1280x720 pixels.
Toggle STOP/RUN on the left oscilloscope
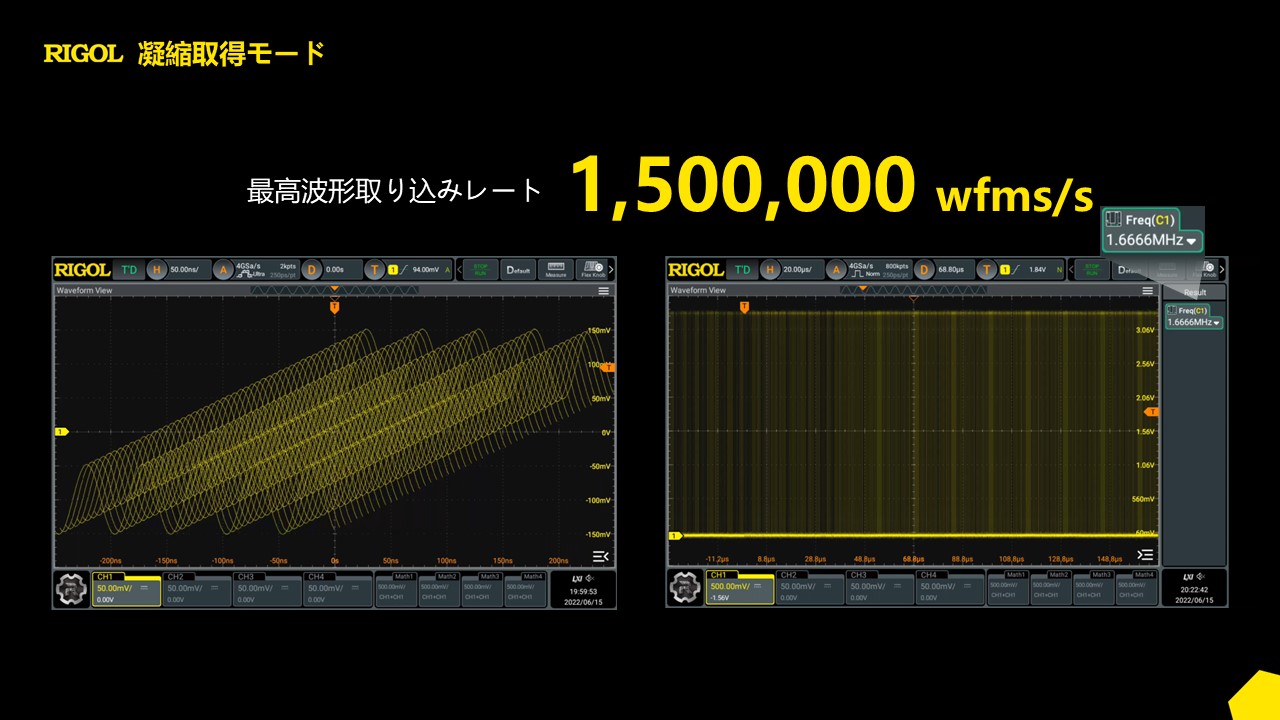pyautogui.click(x=480, y=269)
